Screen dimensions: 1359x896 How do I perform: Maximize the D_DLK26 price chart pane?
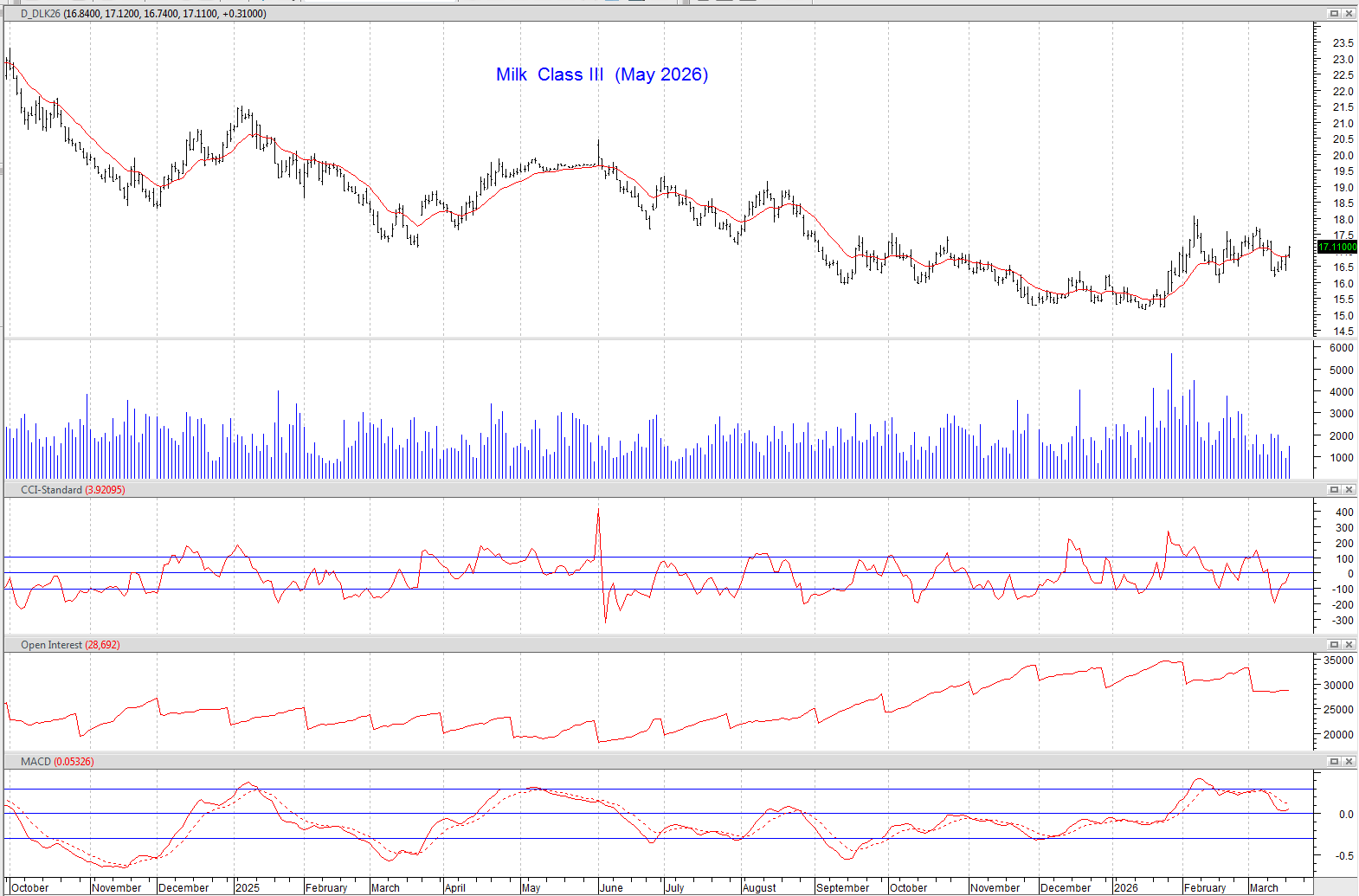(1334, 13)
